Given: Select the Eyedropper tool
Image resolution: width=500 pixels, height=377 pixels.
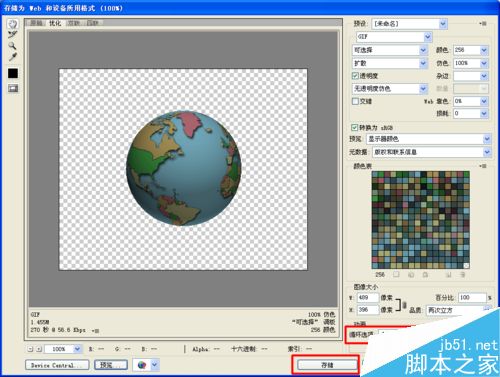Looking at the screenshot, I should click(x=13, y=57).
